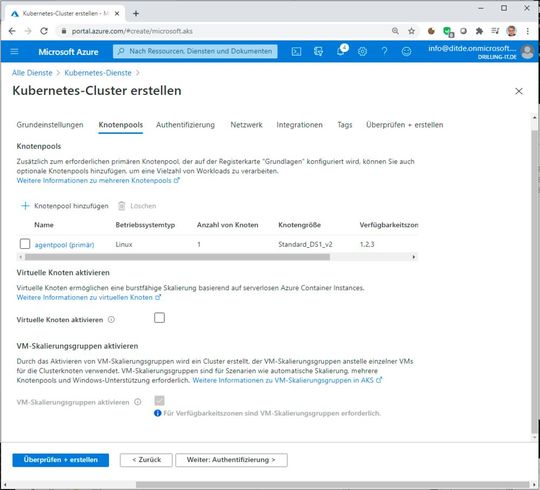Go back in the browser
This screenshot has width=540, height=490.
pyautogui.click(x=12, y=31)
